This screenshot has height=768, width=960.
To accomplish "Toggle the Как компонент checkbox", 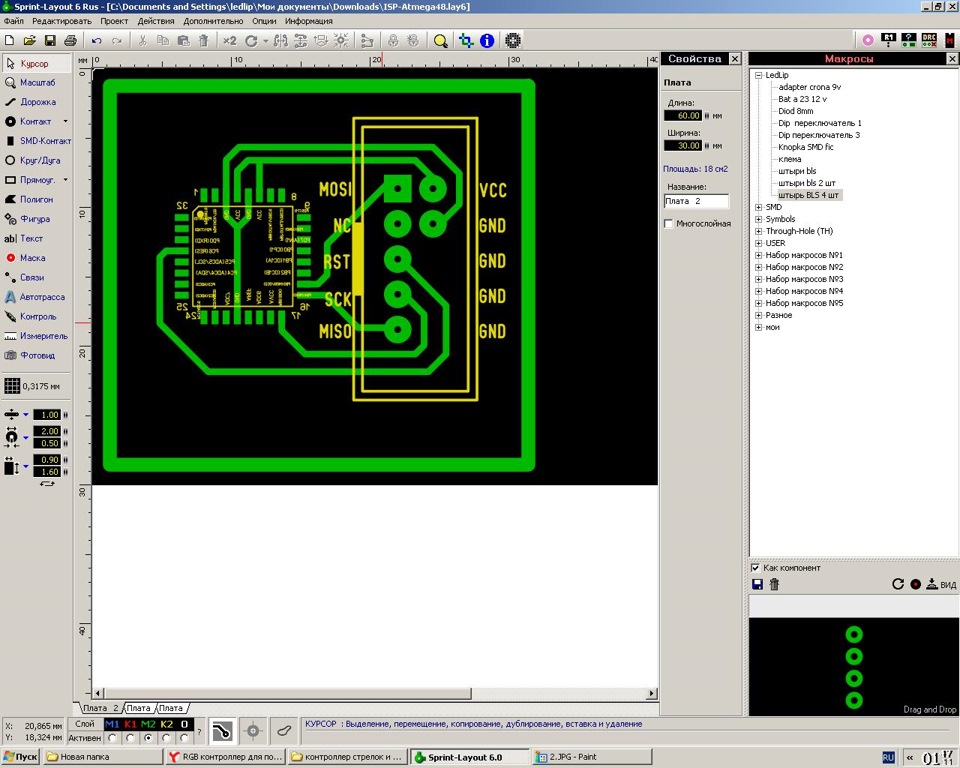I will click(x=757, y=567).
